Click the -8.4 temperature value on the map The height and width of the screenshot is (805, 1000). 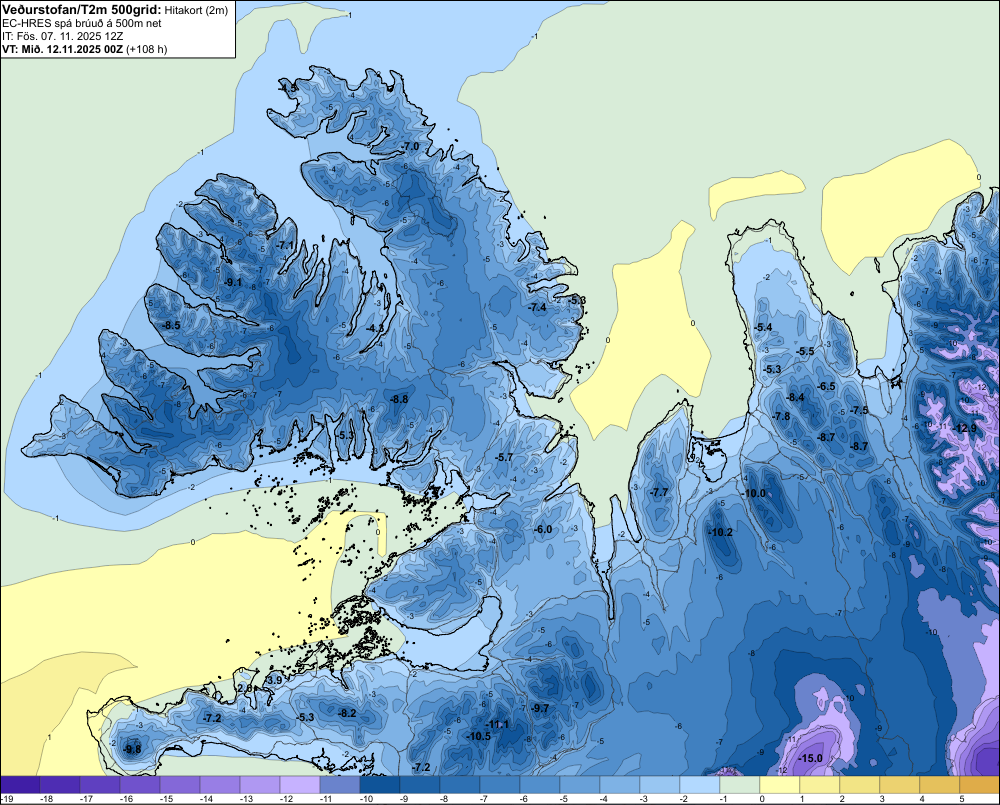[795, 397]
